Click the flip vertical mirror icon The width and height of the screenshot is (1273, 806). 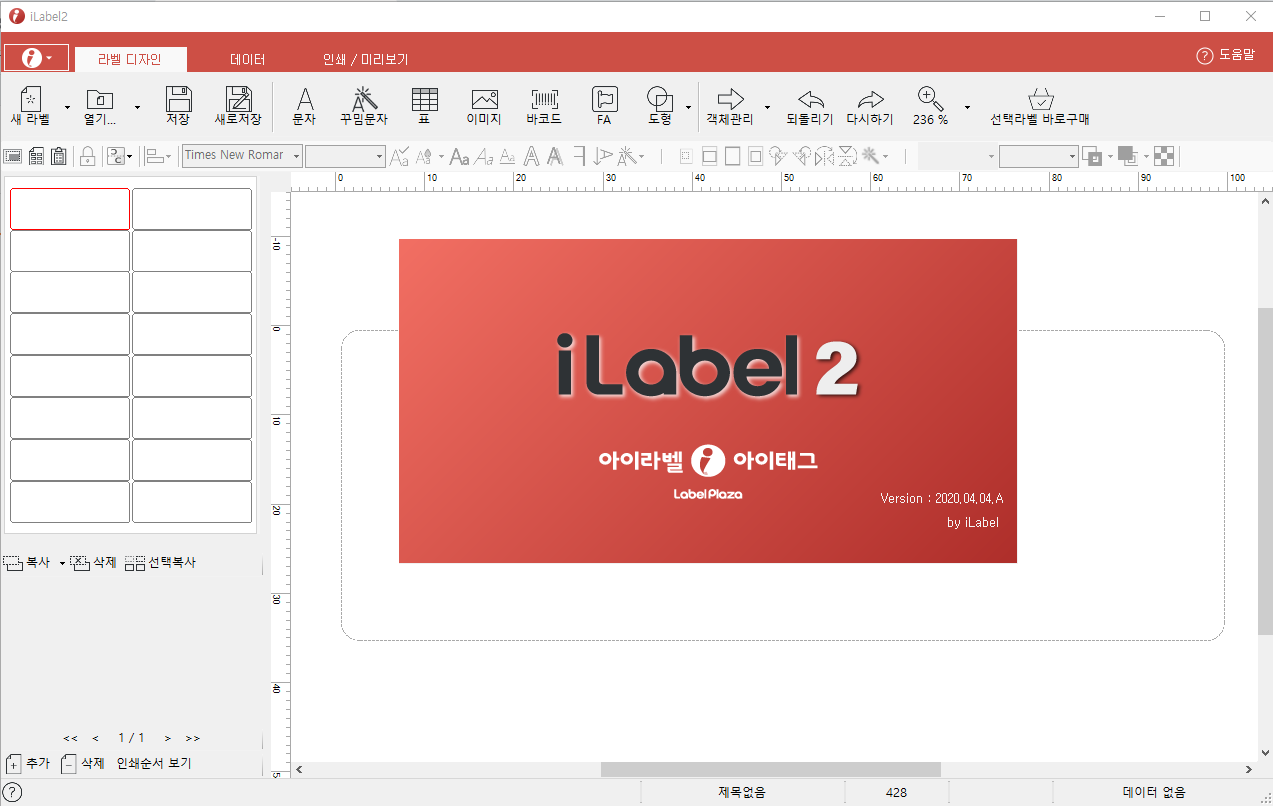tap(846, 155)
